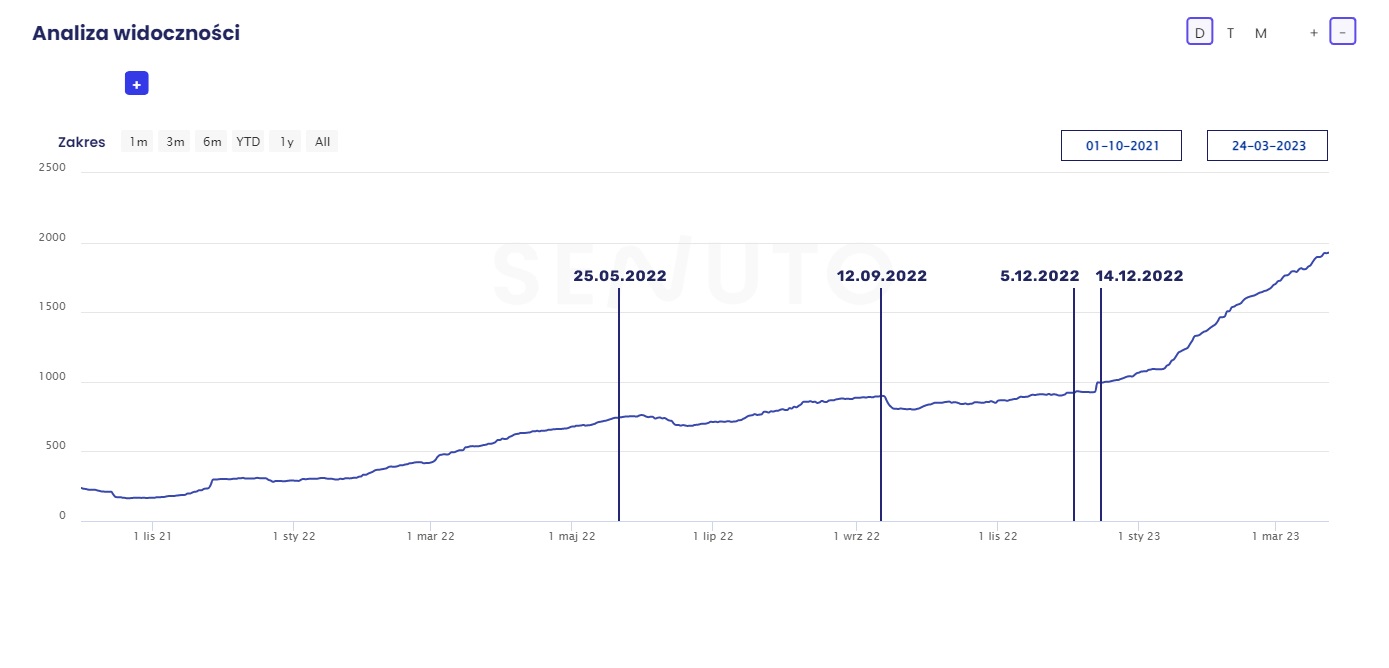Click the blue plus add button
Screen dimensions: 1389x668
point(136,84)
